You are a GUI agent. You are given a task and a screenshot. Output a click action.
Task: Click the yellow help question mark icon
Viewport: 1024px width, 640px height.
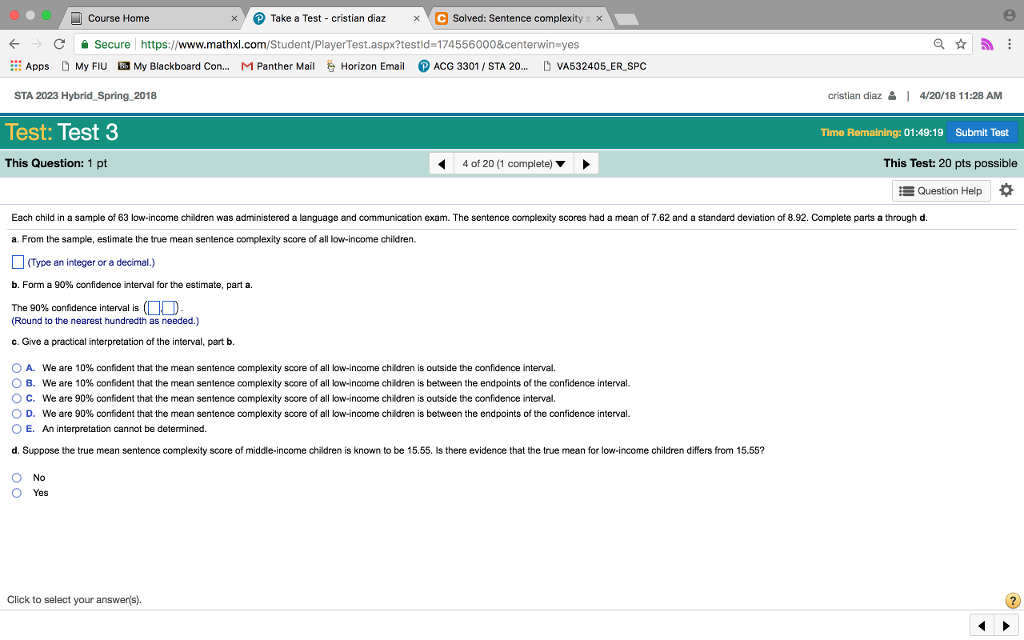pos(1012,600)
